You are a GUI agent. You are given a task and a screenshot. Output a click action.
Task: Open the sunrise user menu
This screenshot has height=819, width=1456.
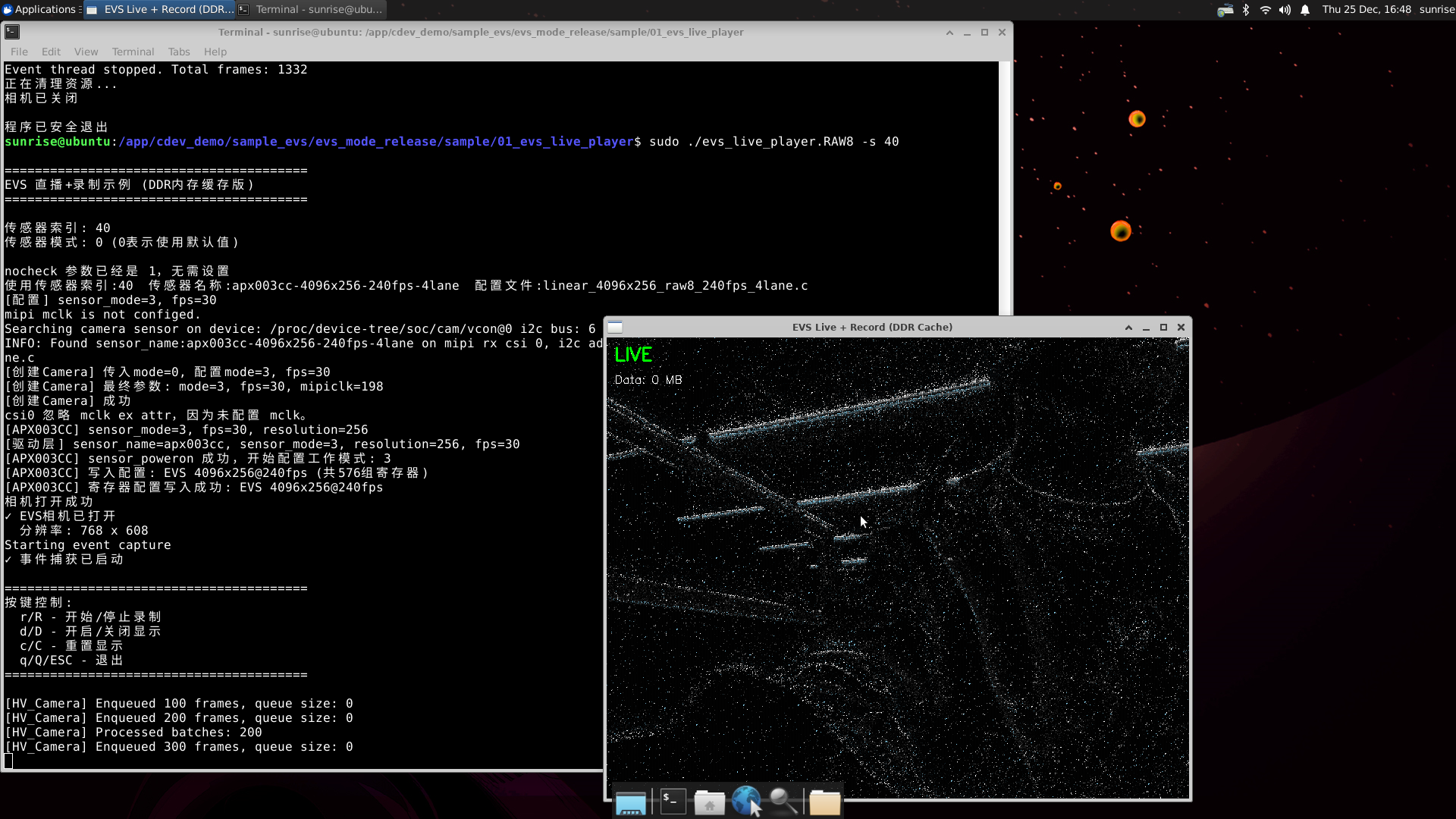click(x=1436, y=10)
